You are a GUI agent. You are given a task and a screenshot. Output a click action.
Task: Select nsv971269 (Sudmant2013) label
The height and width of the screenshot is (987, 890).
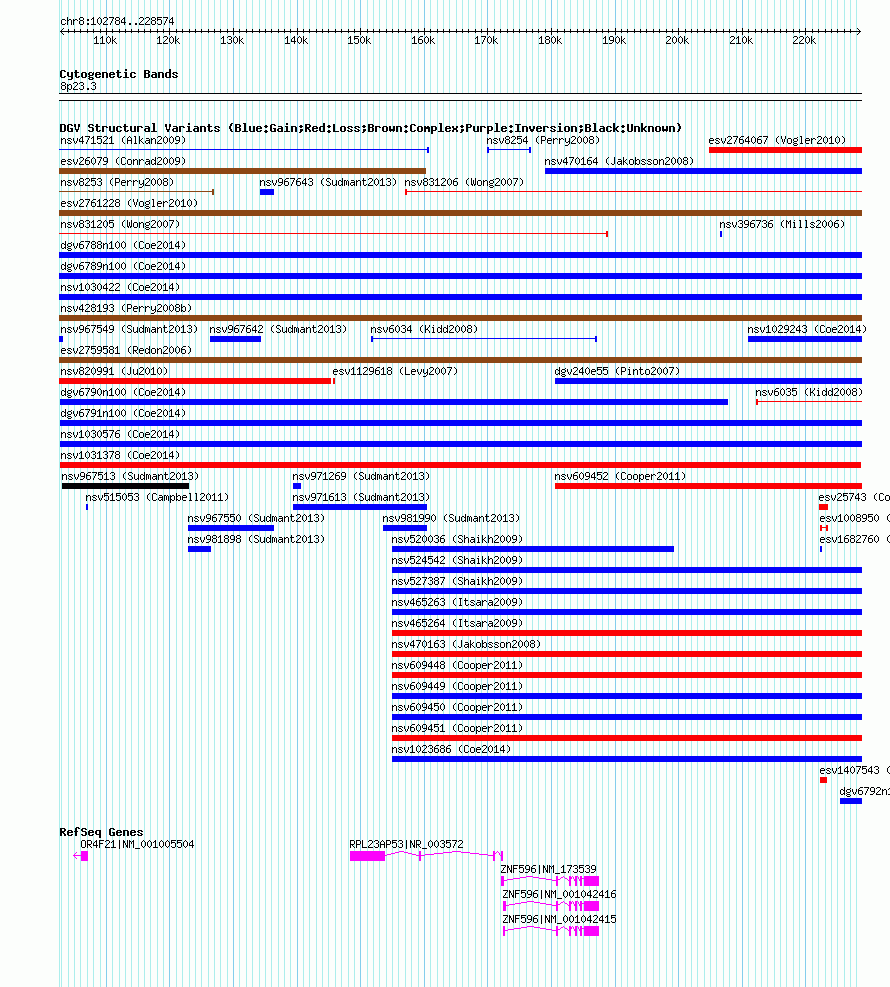point(361,477)
